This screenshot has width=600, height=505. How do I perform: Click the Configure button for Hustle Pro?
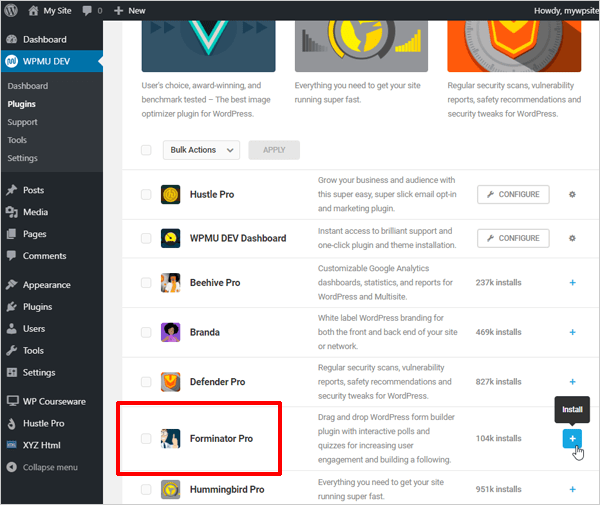(512, 194)
